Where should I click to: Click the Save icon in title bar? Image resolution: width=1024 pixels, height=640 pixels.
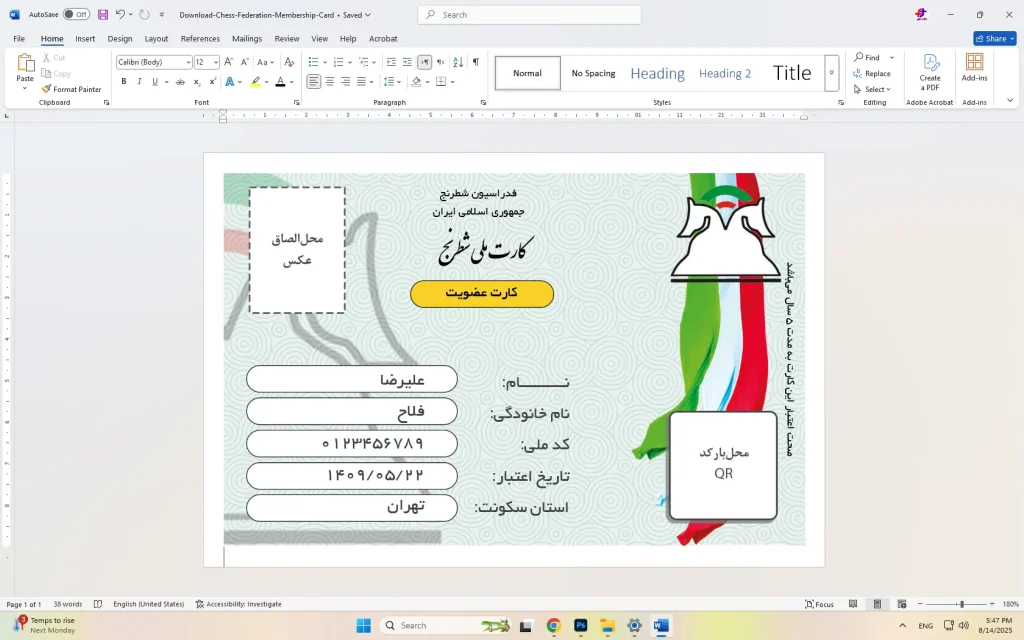pos(103,14)
